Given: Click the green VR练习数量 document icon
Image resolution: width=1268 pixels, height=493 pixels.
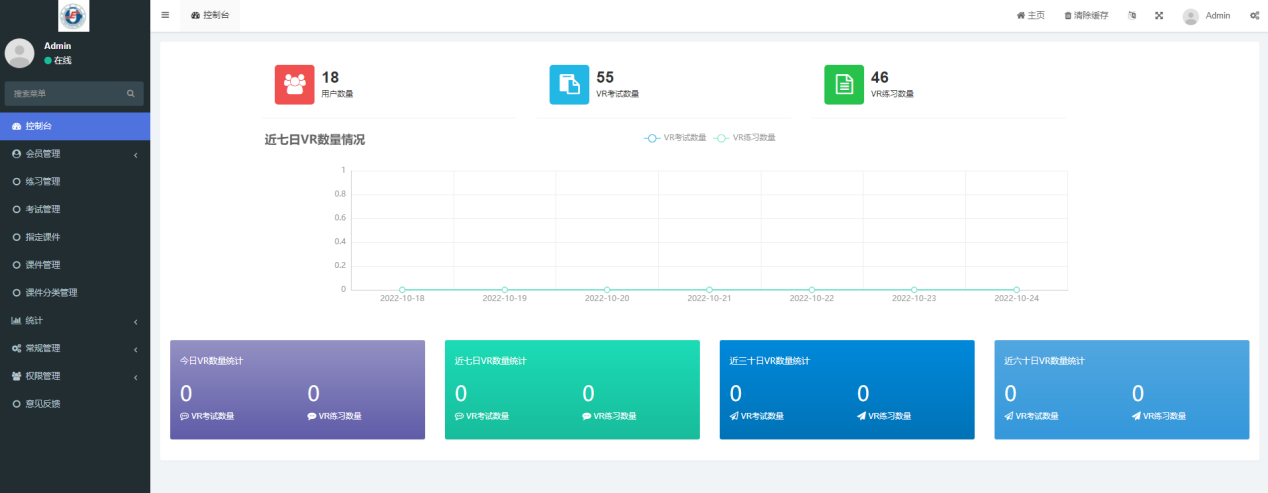Looking at the screenshot, I should tap(844, 85).
